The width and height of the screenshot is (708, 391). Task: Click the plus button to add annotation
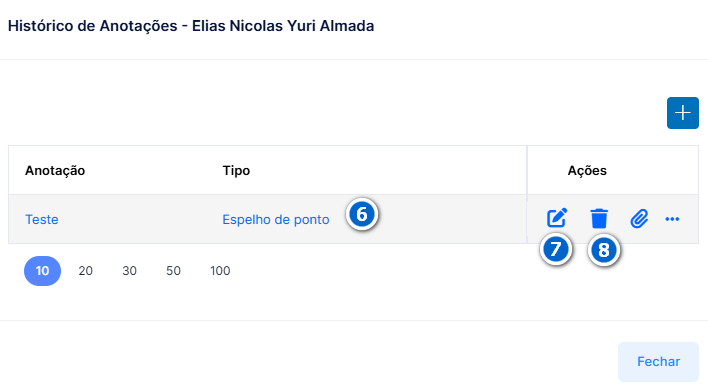(x=683, y=113)
